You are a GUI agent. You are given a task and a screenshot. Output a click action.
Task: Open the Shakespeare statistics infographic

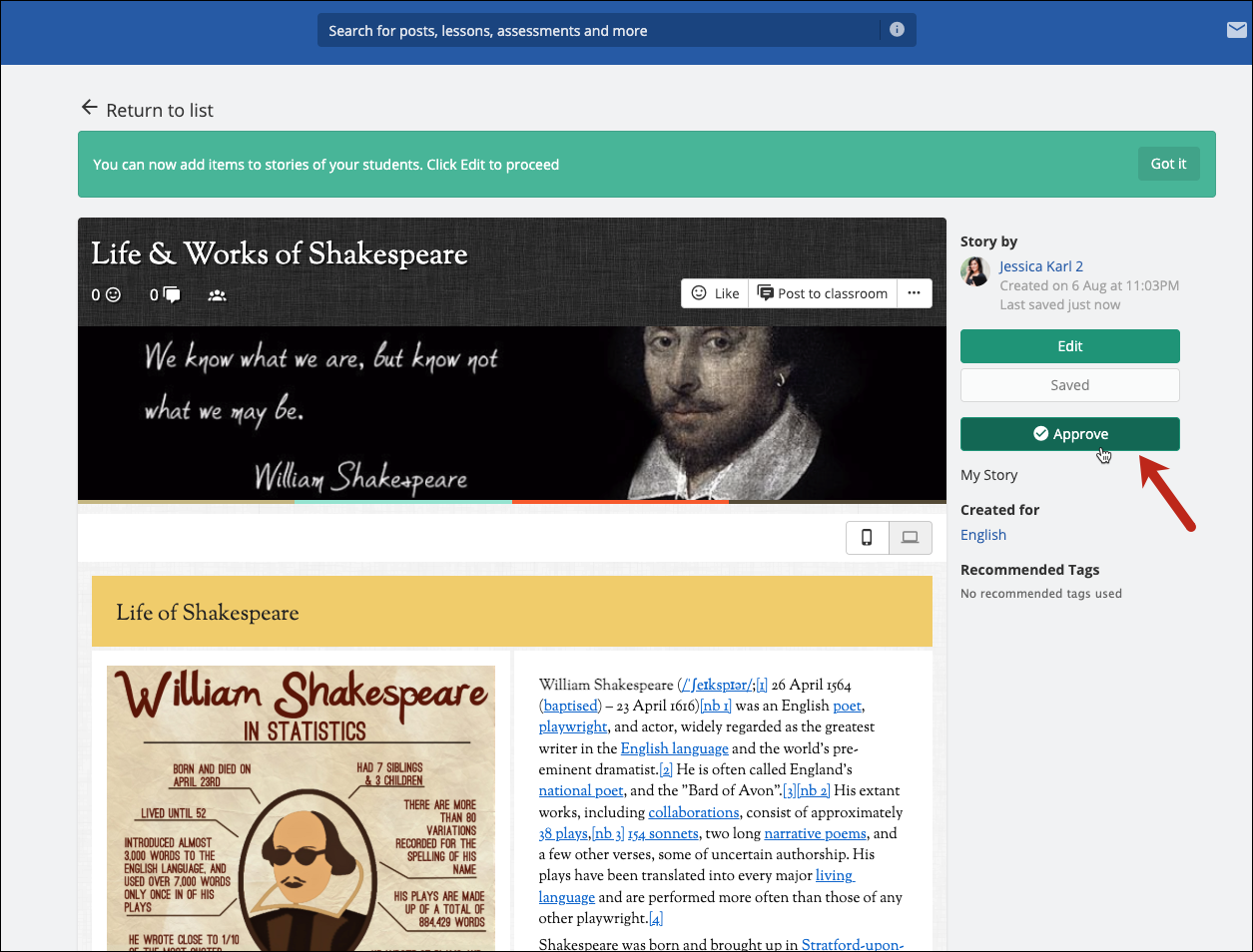(x=301, y=808)
